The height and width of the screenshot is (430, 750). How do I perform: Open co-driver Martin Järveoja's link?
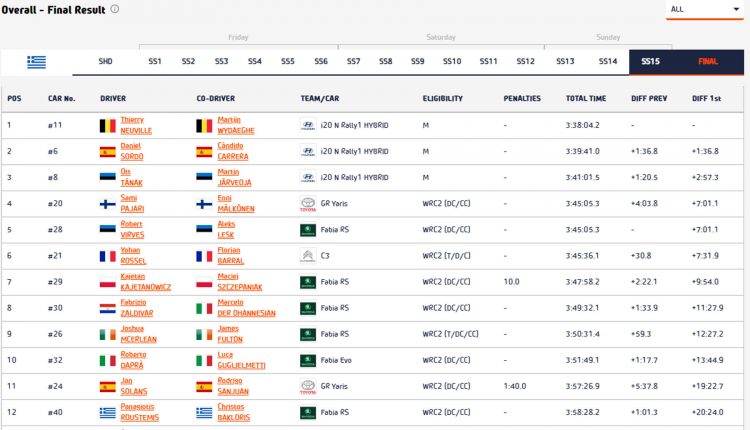click(x=234, y=177)
